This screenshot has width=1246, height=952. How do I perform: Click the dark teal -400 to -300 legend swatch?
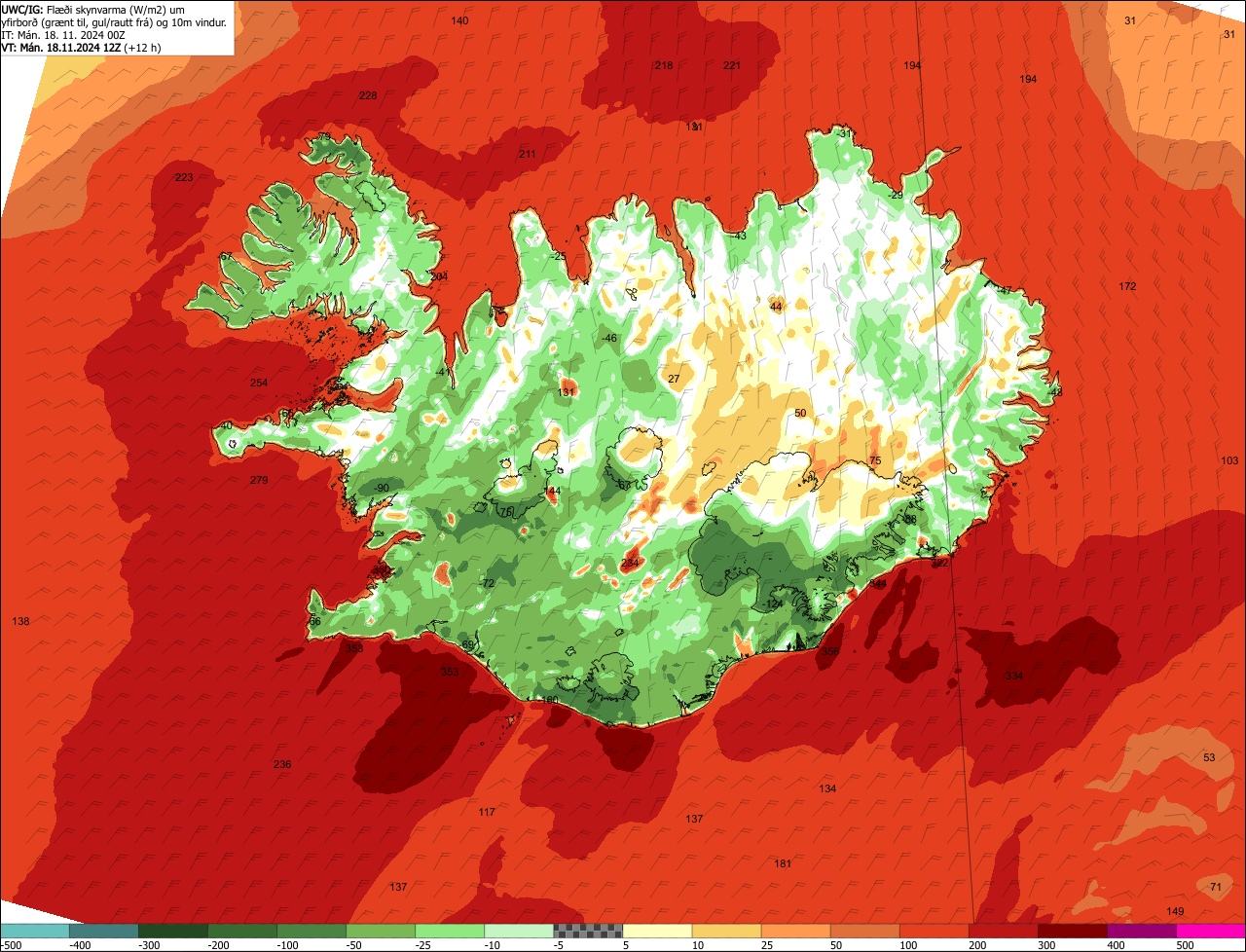[103, 931]
